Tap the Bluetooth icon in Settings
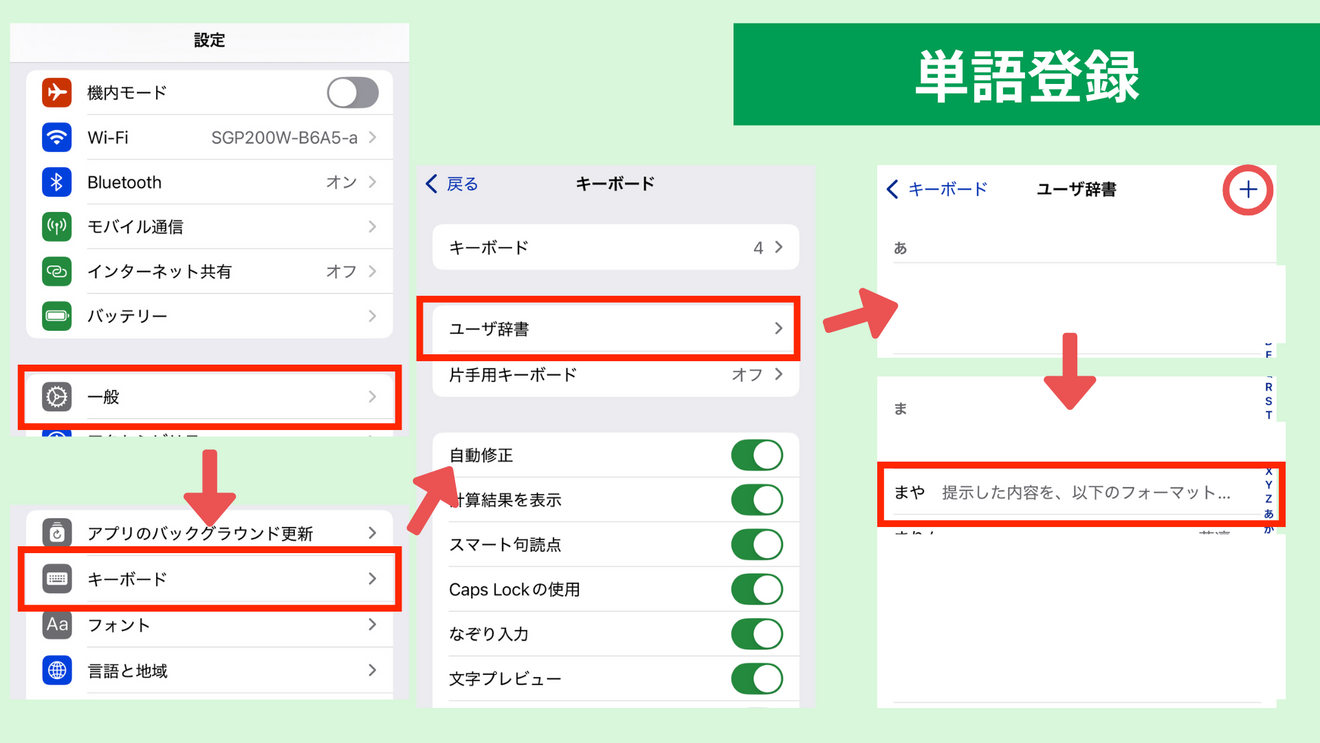The image size is (1320, 743). (57, 182)
